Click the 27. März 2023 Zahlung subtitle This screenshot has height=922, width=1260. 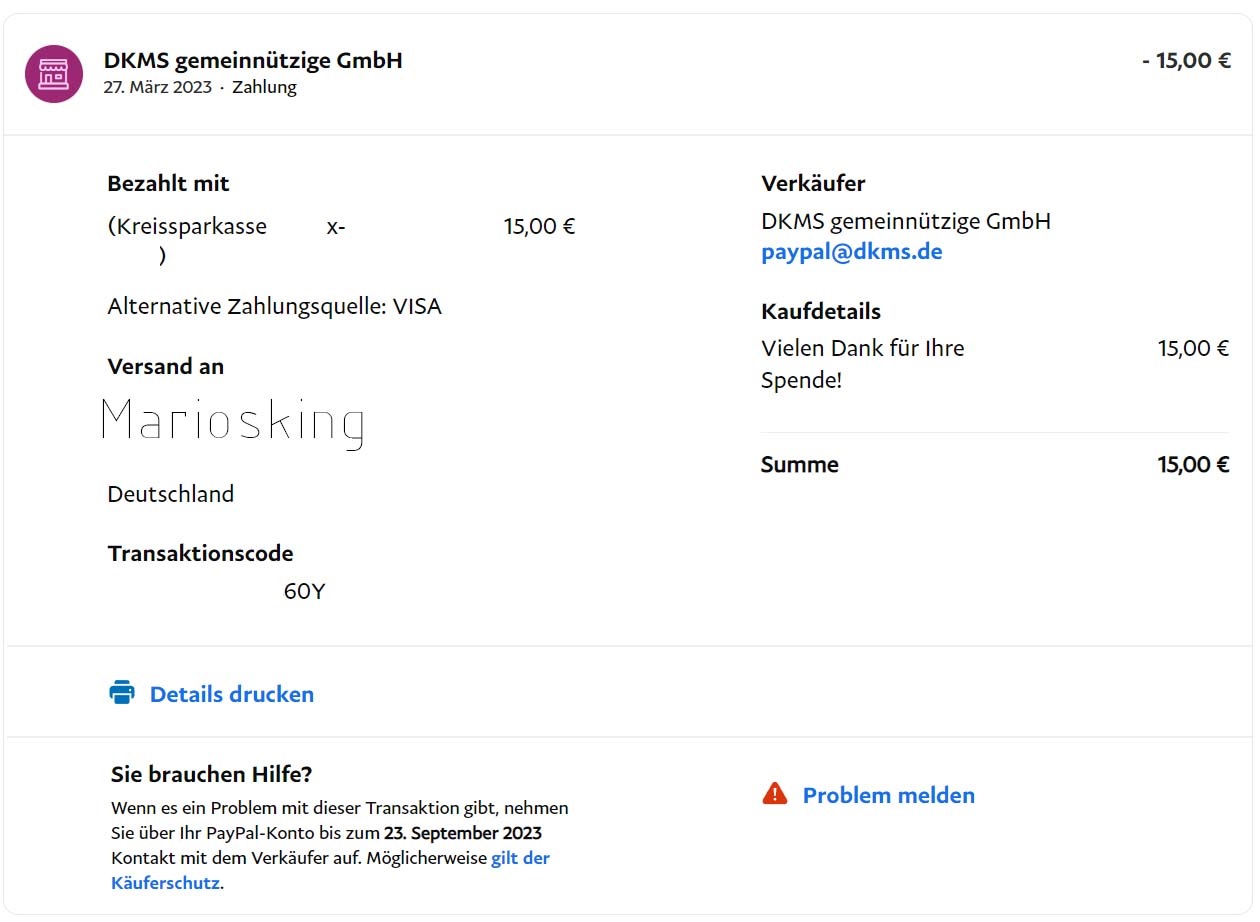tap(200, 87)
